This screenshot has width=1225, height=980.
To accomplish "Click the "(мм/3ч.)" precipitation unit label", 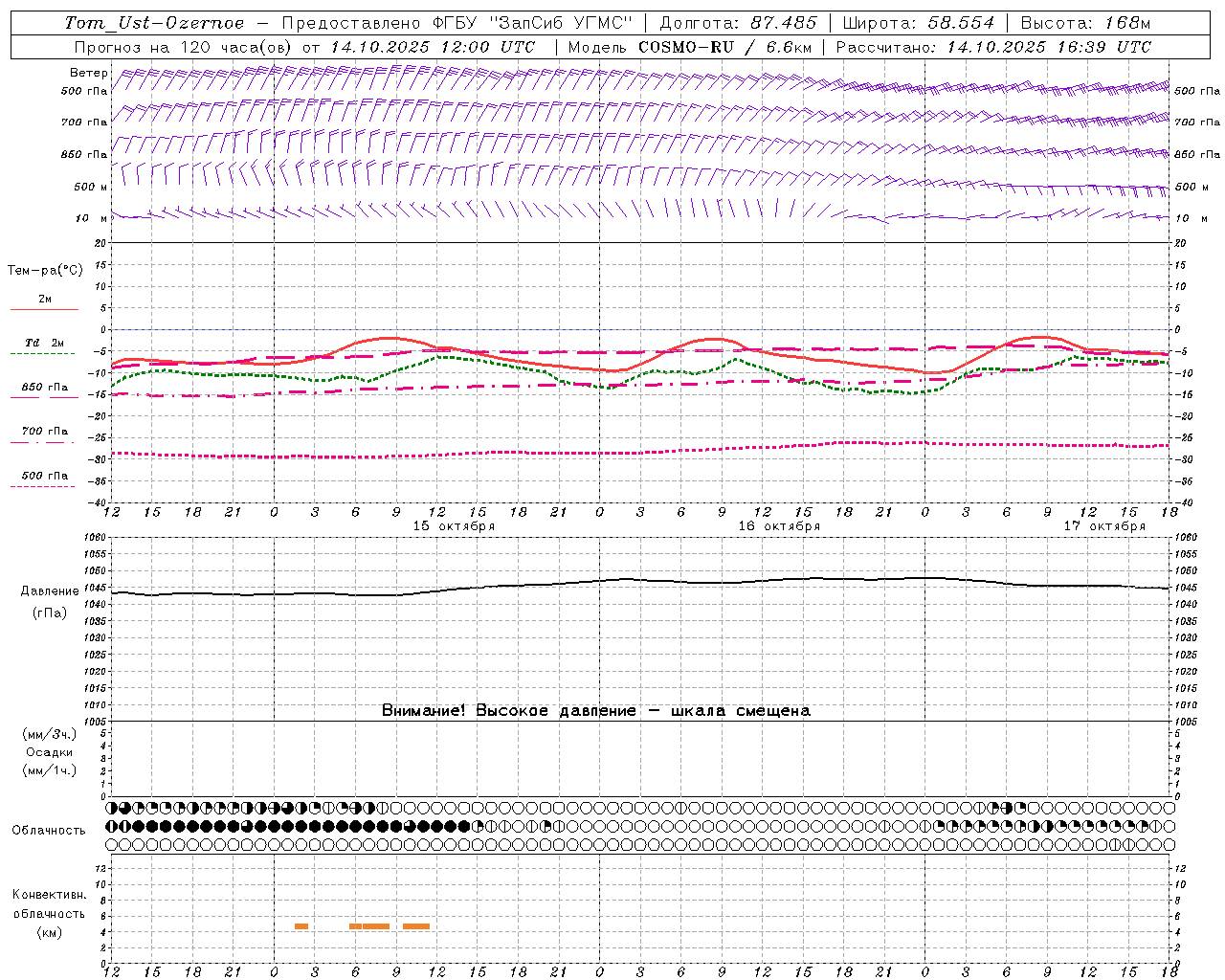I will [50, 734].
